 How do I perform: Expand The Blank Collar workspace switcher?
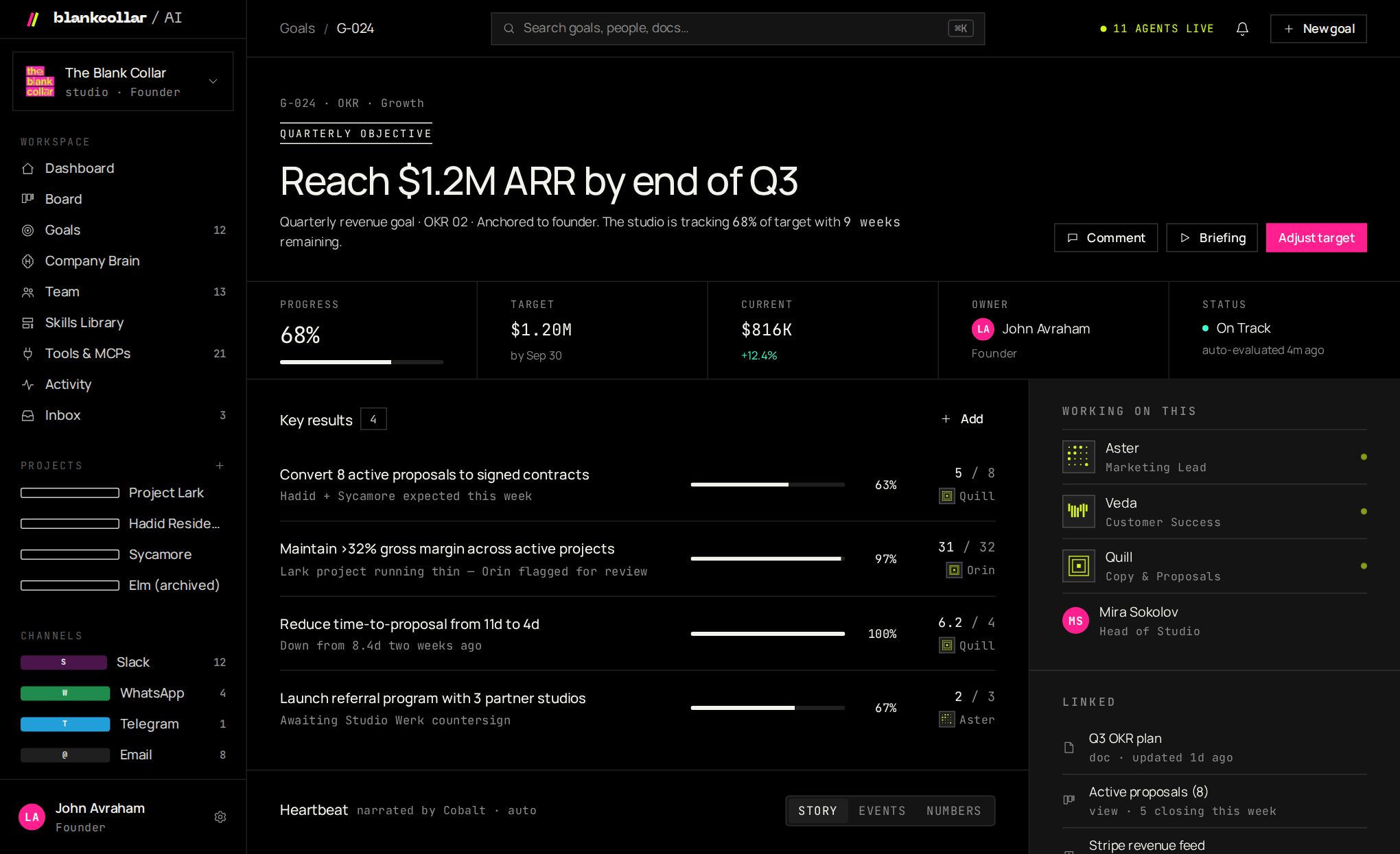pos(123,82)
